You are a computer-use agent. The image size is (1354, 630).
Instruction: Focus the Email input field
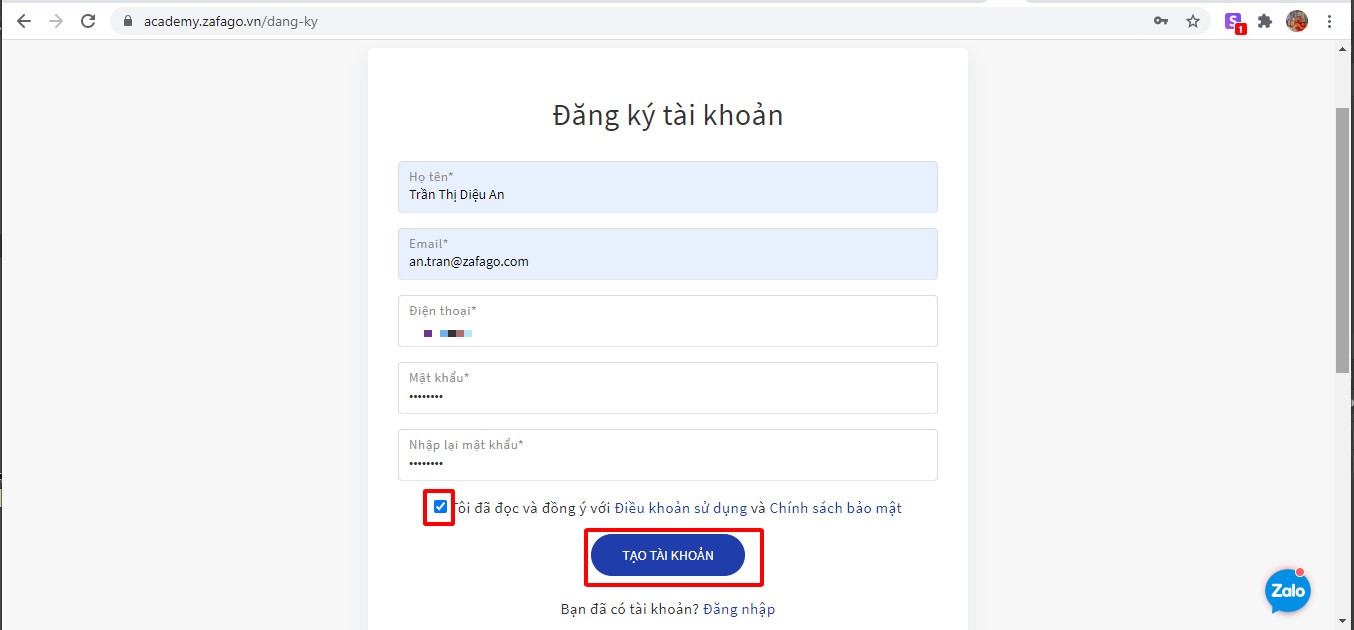[x=668, y=254]
